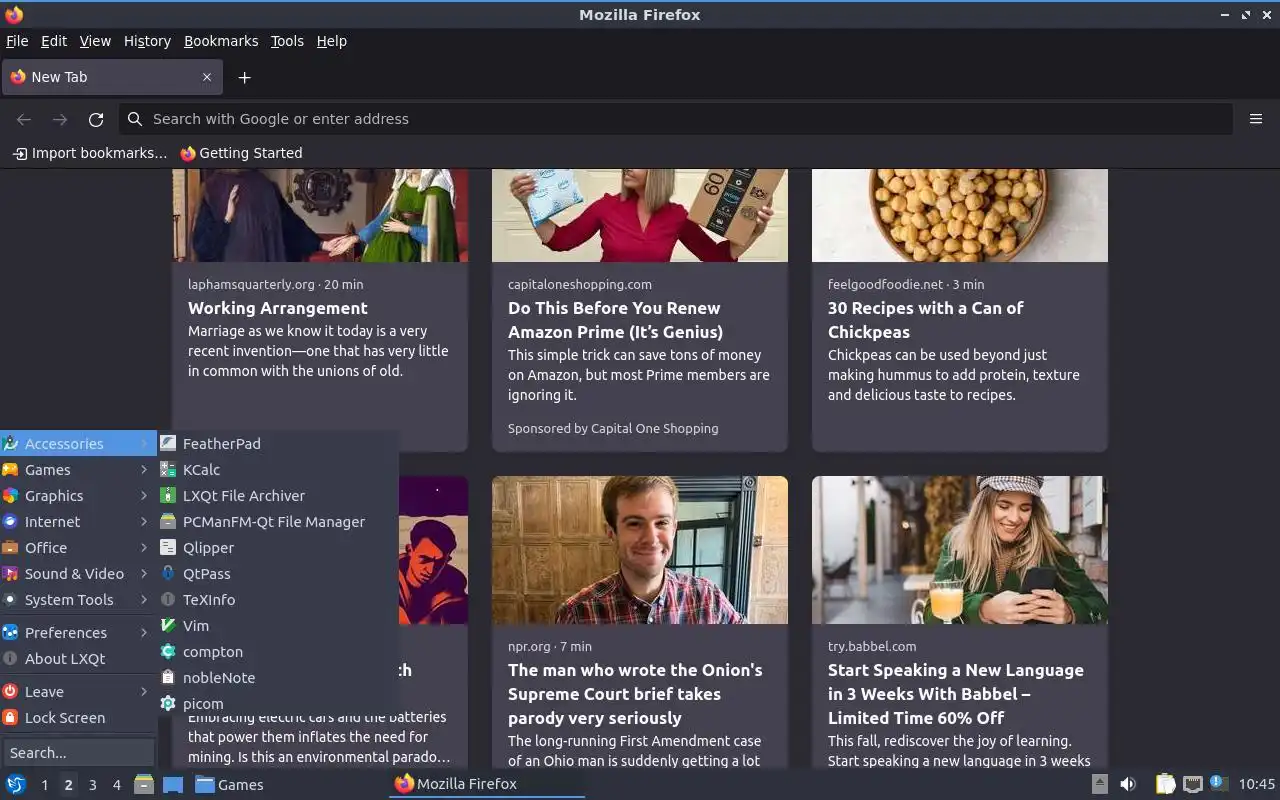Screen dimensions: 1280x800
Task: Expand the Graphics menu category
Action: pos(77,495)
